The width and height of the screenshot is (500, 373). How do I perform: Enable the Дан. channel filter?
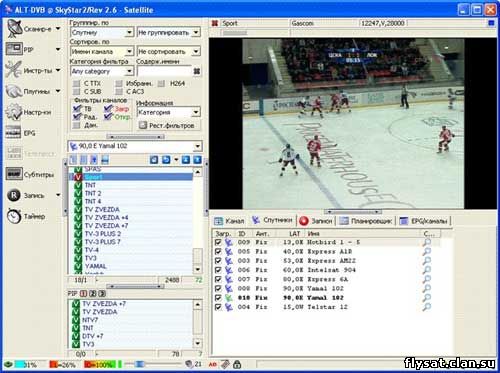coord(77,125)
